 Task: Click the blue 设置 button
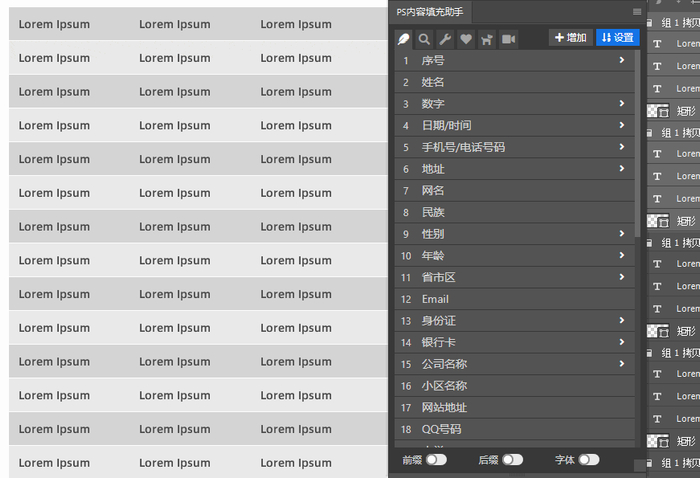click(618, 37)
